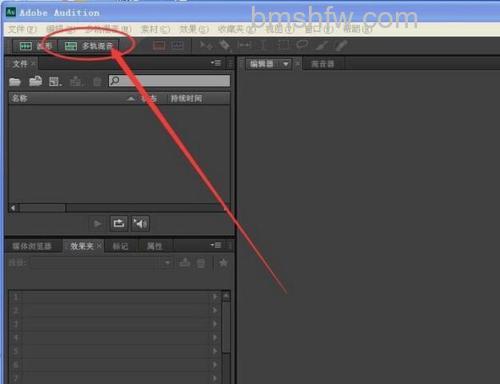Image resolution: width=500 pixels, height=384 pixels.
Task: Click the Adobe Audition title bar icon
Action: point(11,12)
